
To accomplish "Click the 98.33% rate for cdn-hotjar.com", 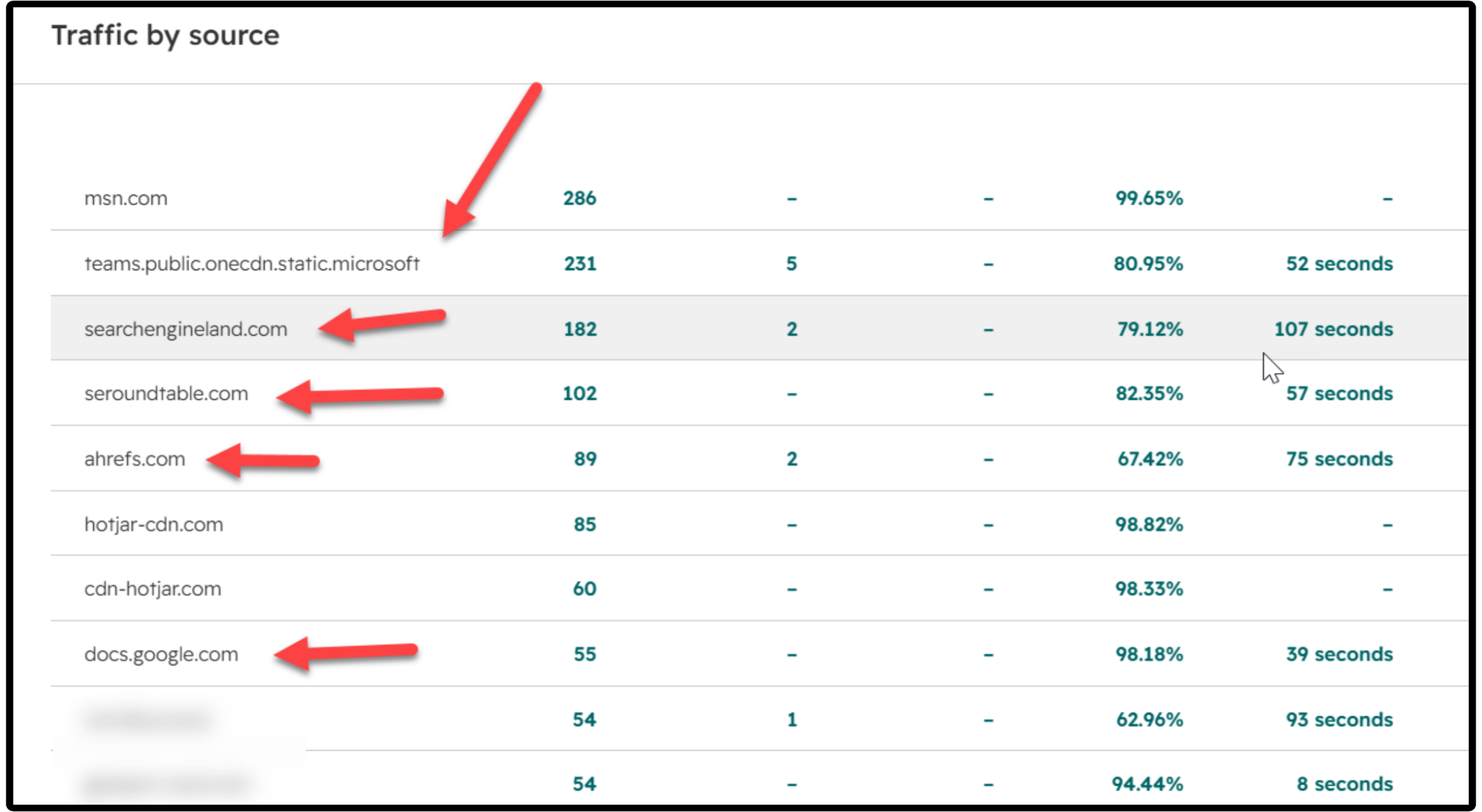I will [1149, 589].
